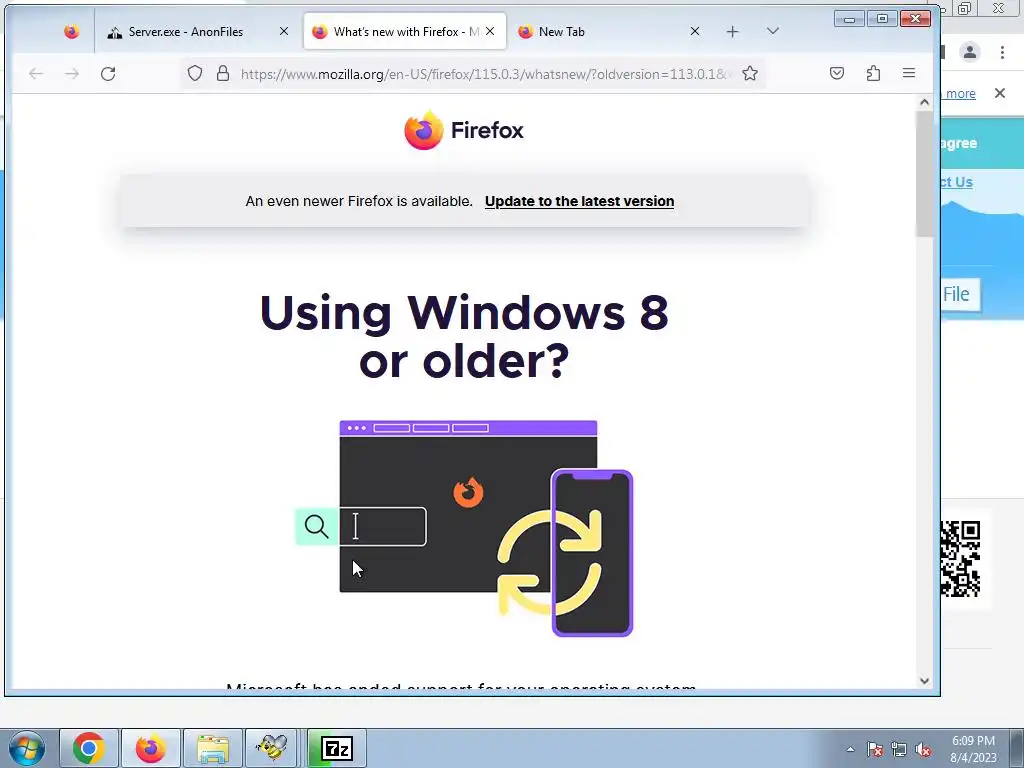Click the 'File' button in Chrome window

coord(960,295)
